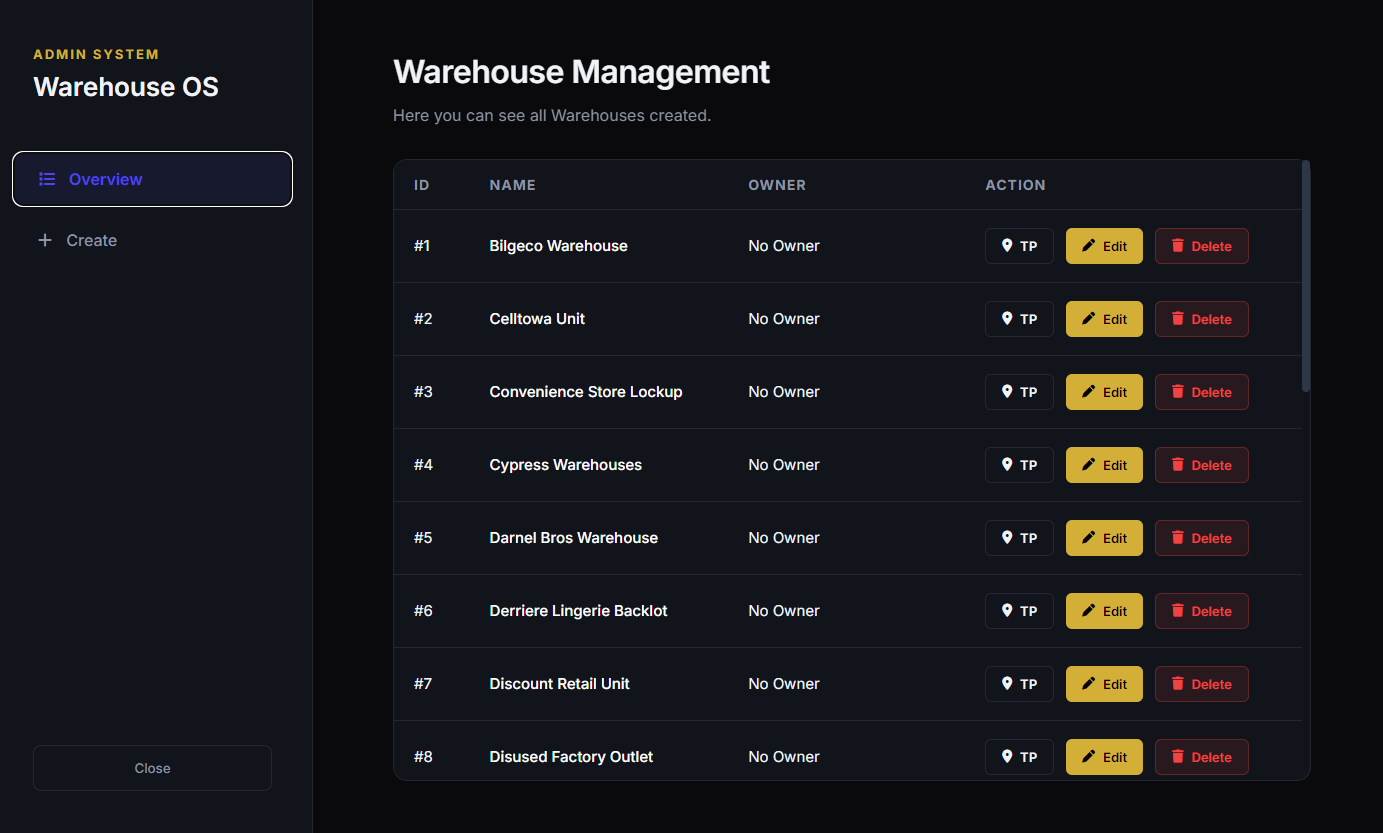Viewport: 1383px width, 833px height.
Task: Click the pencil icon for Convenience Store Lockup
Action: pyautogui.click(x=1089, y=392)
